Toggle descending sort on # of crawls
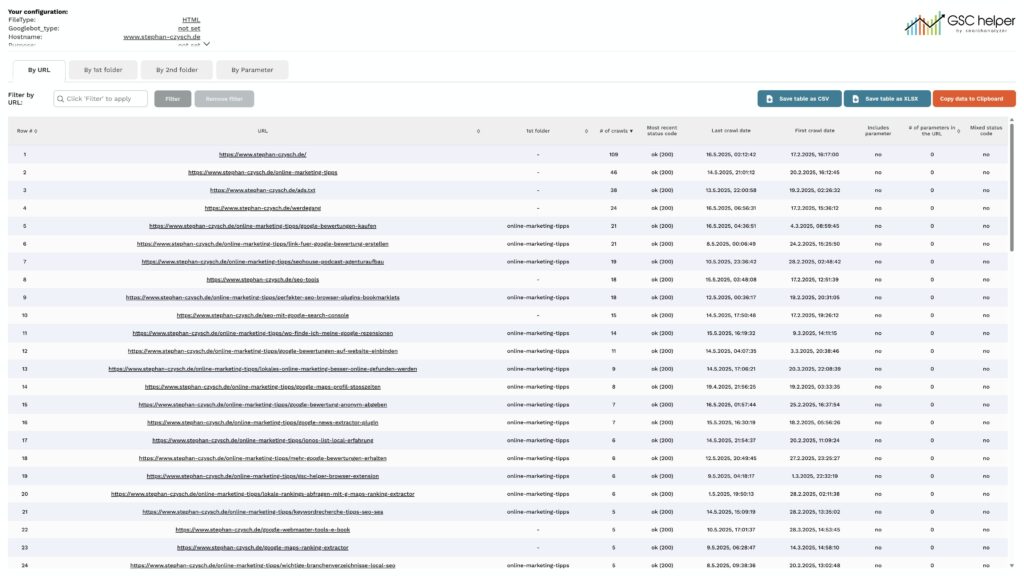Image resolution: width=1024 pixels, height=576 pixels. click(631, 131)
